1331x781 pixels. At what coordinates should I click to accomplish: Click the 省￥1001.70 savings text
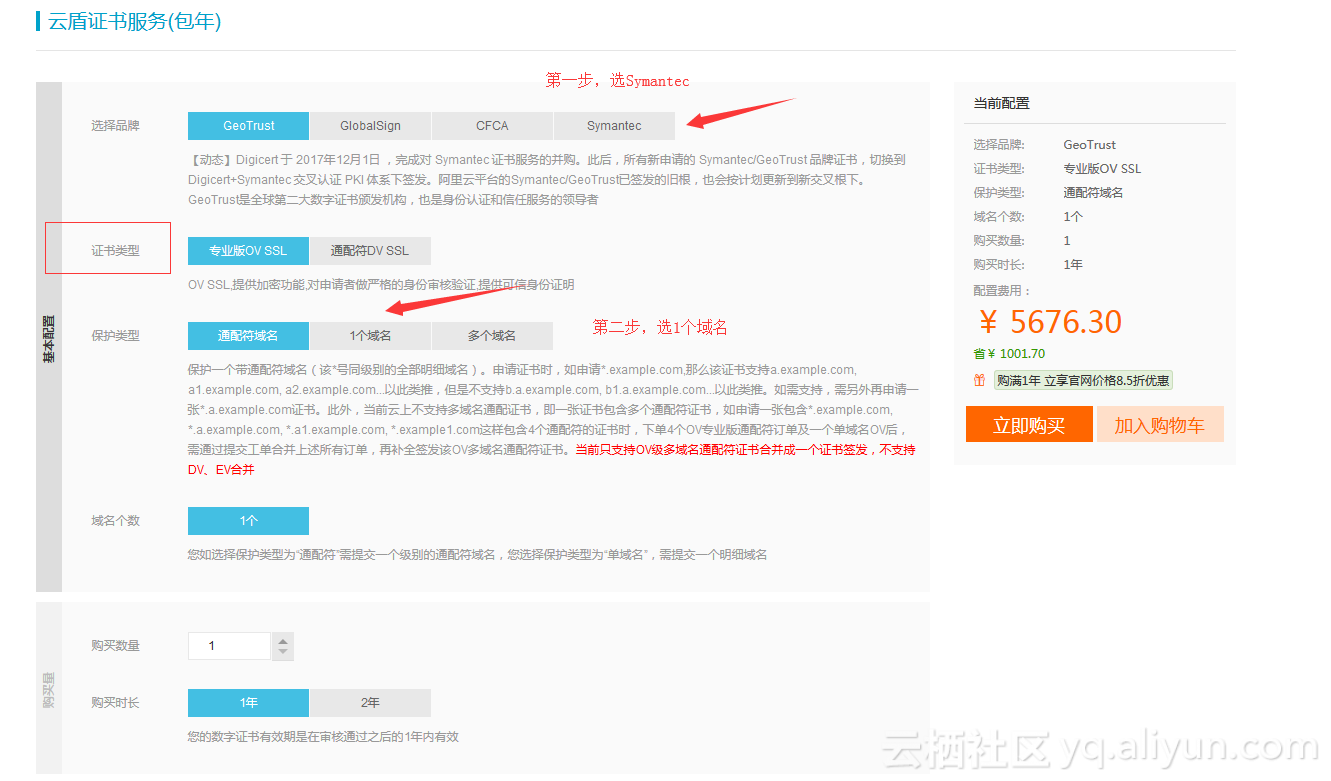(1009, 354)
